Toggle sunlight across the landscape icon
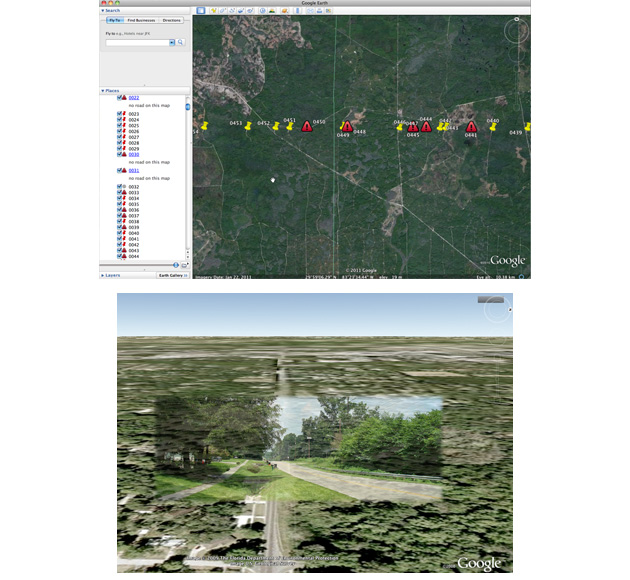This screenshot has width=630, height=580. (272, 10)
